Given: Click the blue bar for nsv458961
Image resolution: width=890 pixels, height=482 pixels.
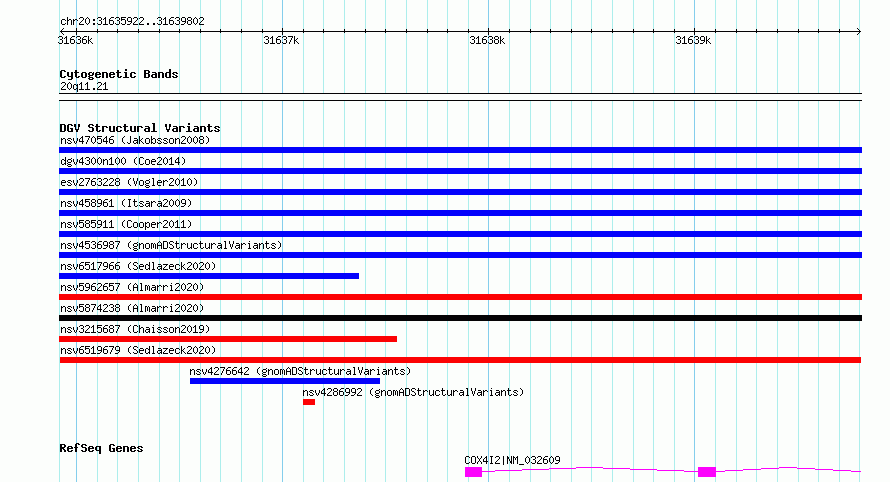Looking at the screenshot, I should pos(460,213).
